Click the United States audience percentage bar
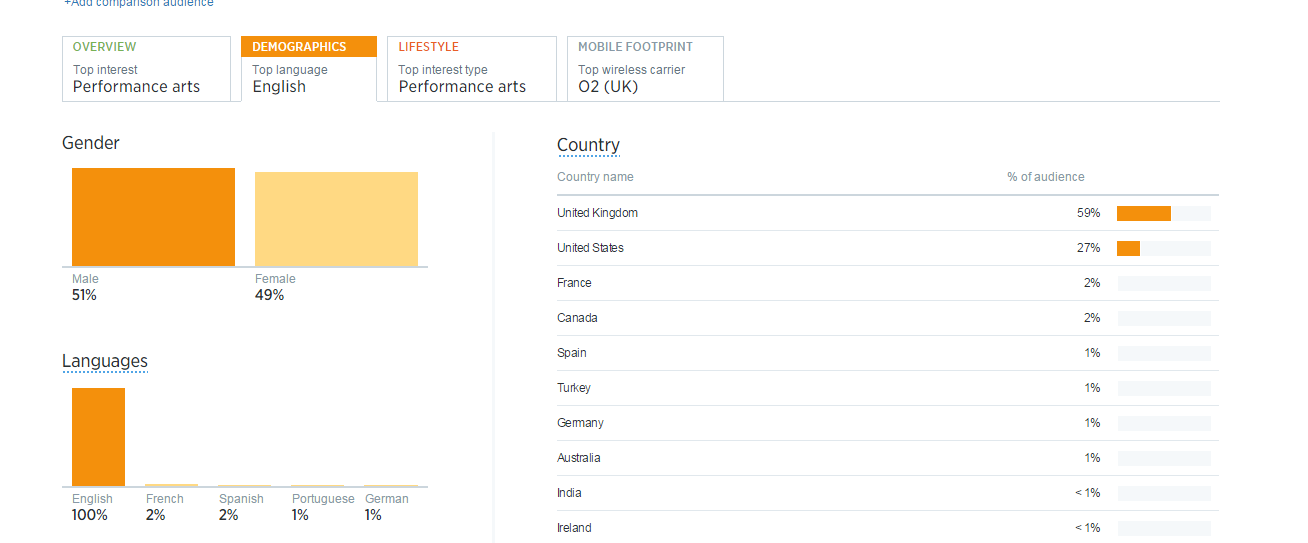This screenshot has height=543, width=1308. tap(1128, 248)
